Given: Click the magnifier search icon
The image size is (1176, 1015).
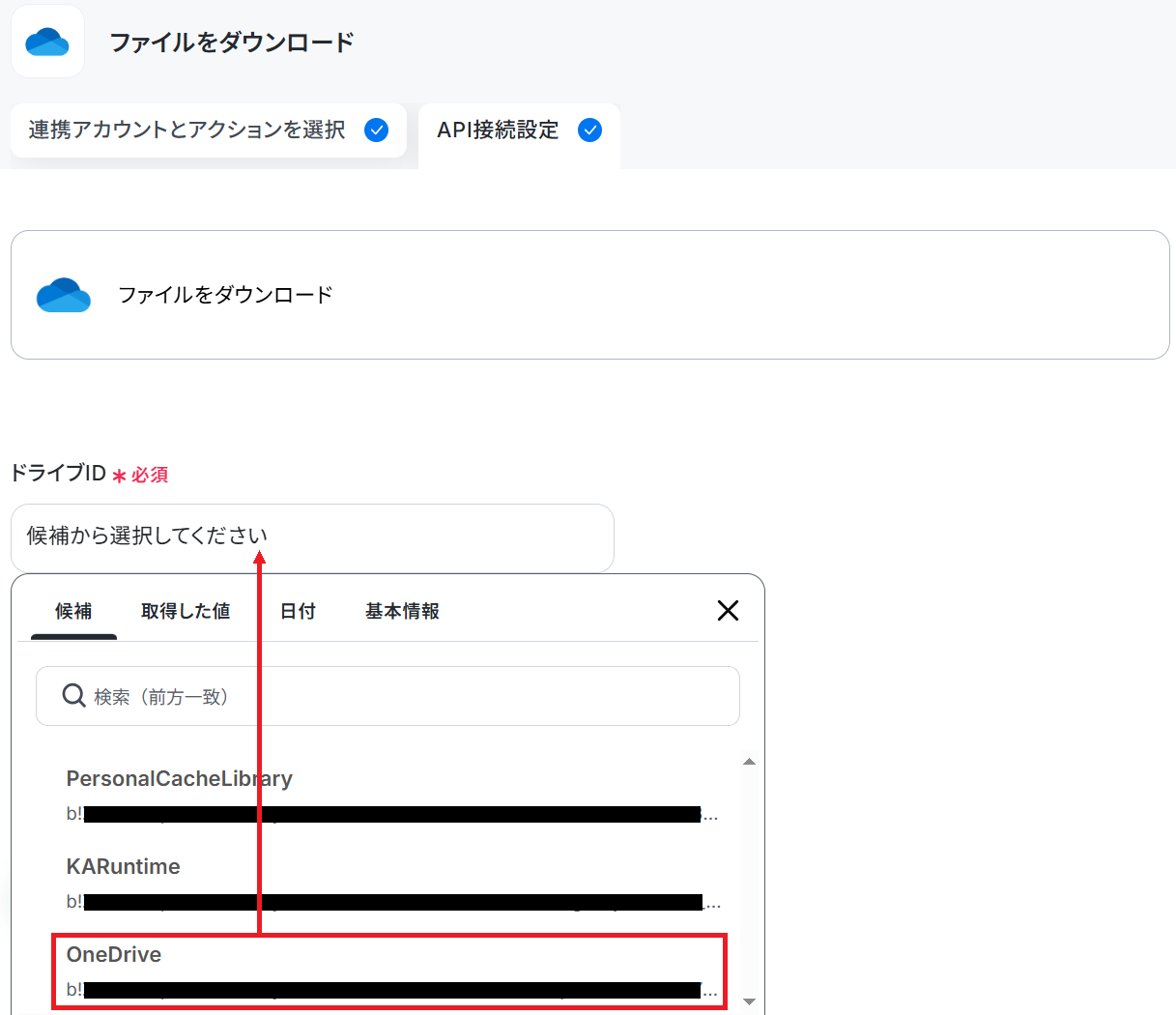Looking at the screenshot, I should pos(74,695).
